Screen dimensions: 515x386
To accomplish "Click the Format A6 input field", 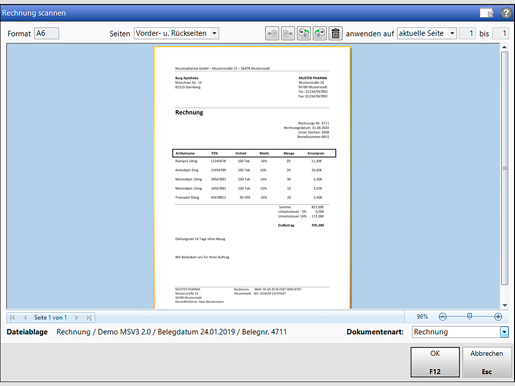I will [x=46, y=33].
